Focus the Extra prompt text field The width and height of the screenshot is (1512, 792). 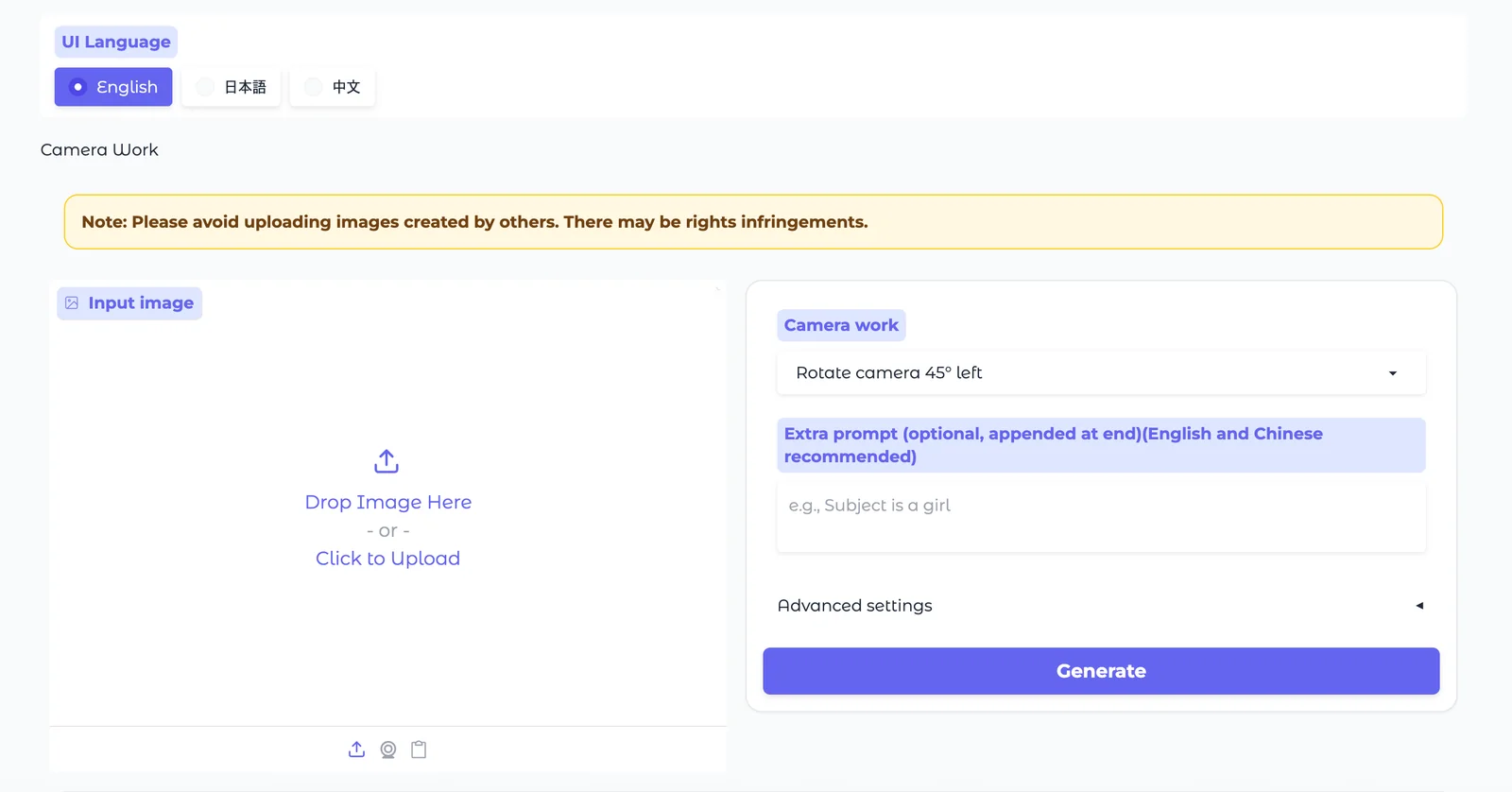[1100, 516]
